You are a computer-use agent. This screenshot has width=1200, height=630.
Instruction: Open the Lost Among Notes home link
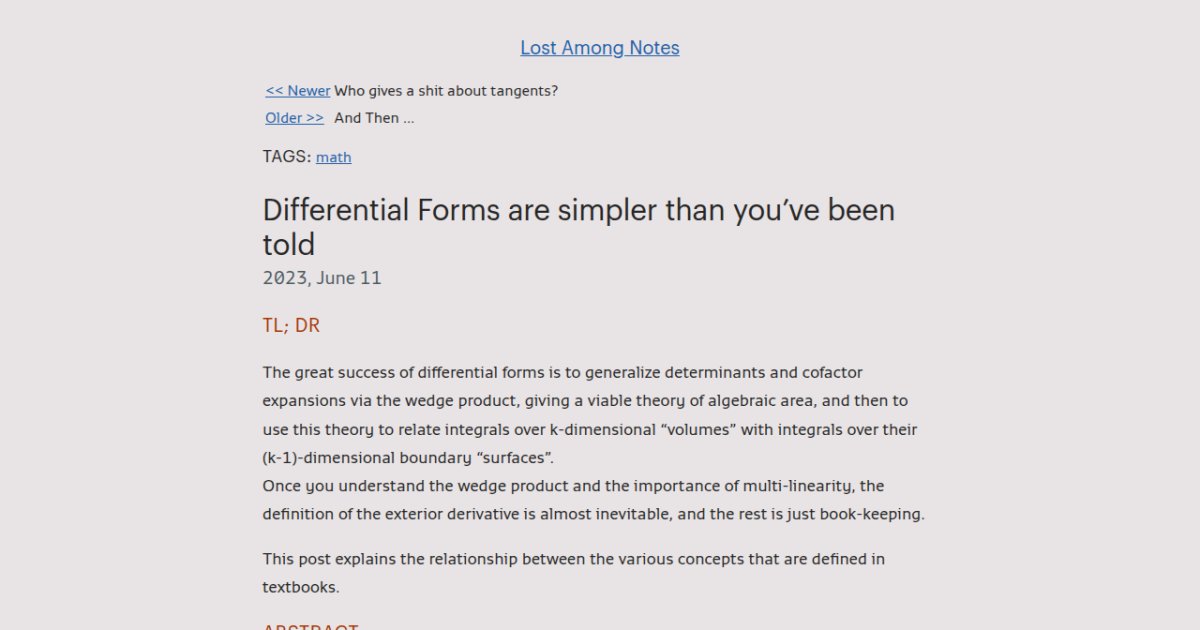(x=599, y=48)
